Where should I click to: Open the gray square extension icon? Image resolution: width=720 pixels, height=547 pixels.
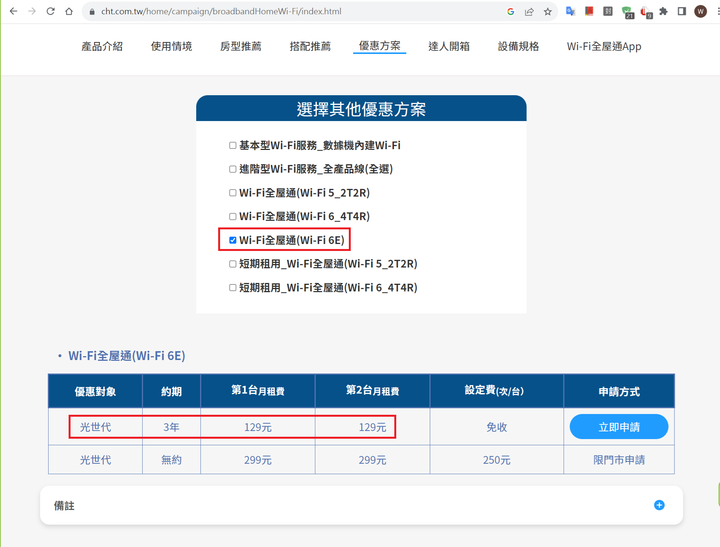coord(608,11)
